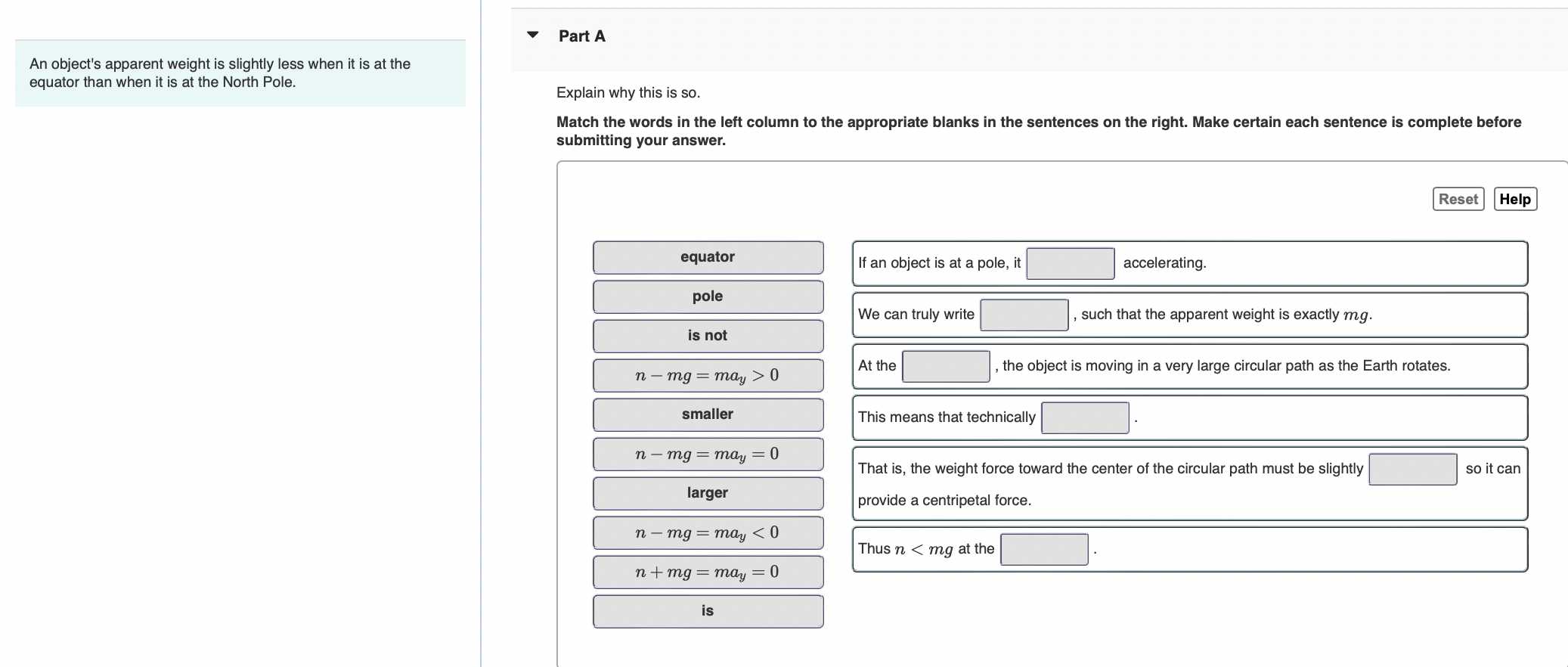
Task: Select the 'pole' word tile
Action: pyautogui.click(x=708, y=296)
